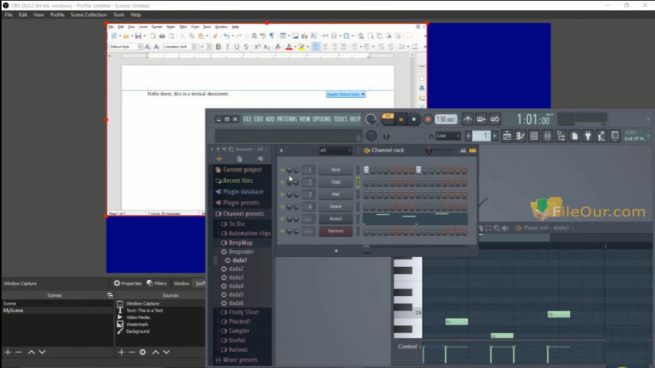Viewport: 655px width, 368px height.
Task: Toggle formatting marks pilcrow icon in Writer
Action: [x=272, y=36]
